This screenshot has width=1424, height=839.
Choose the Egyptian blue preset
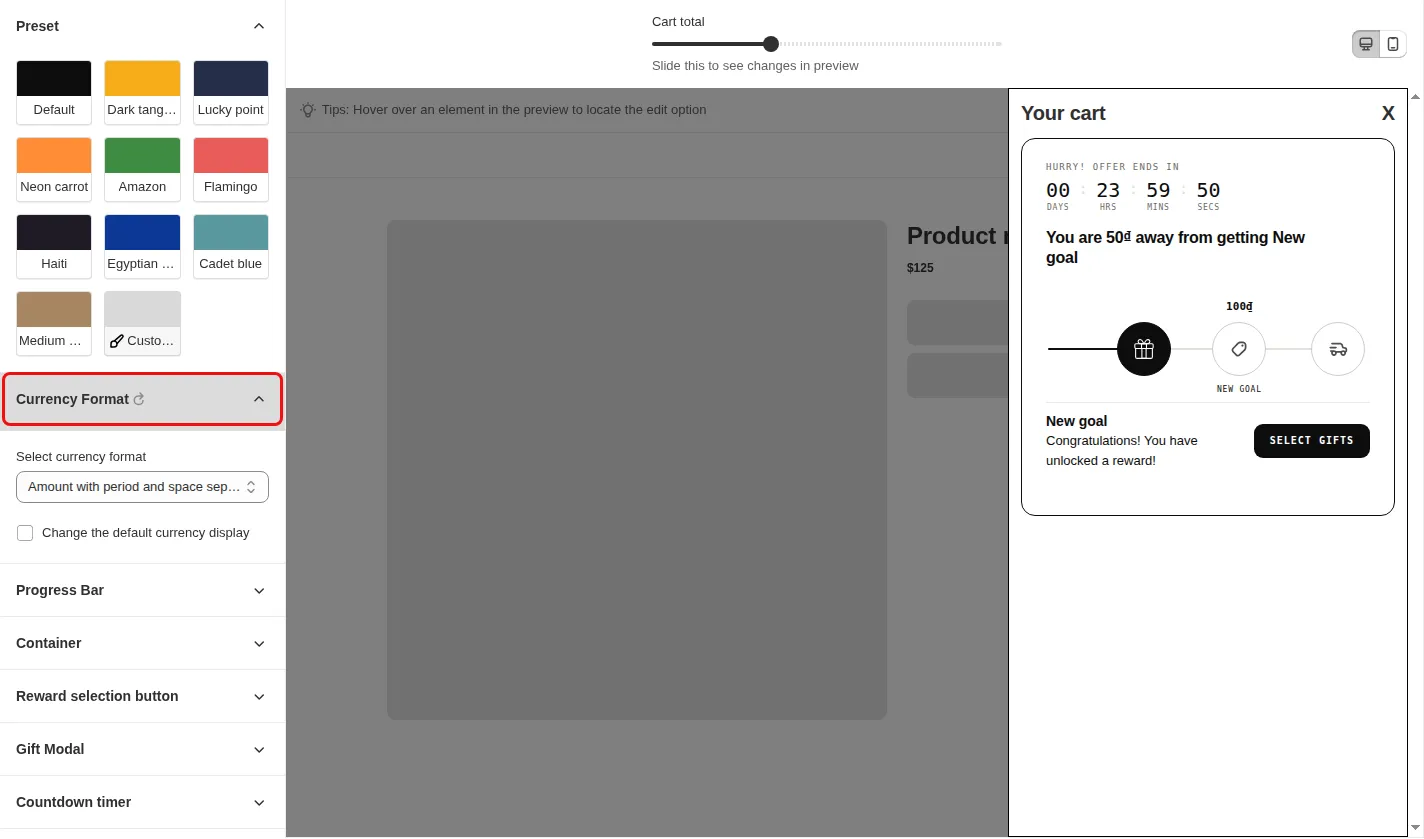[x=142, y=247]
